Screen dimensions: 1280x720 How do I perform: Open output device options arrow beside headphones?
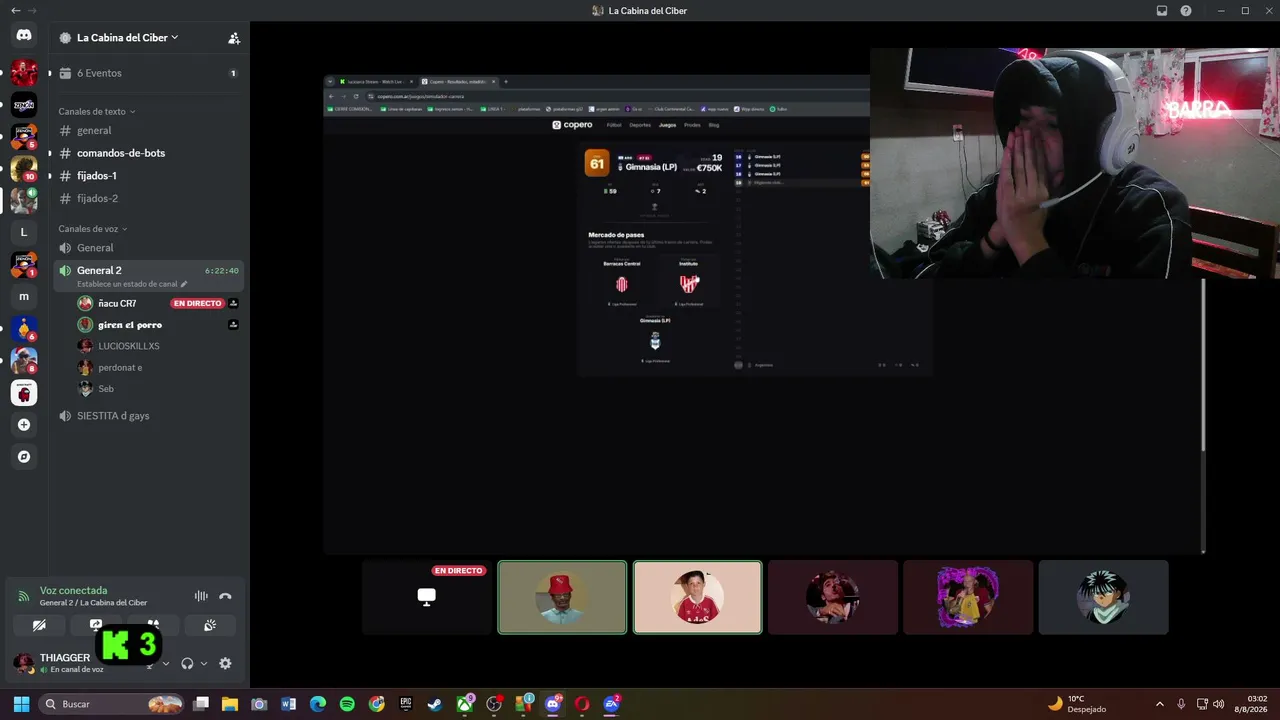click(x=204, y=663)
